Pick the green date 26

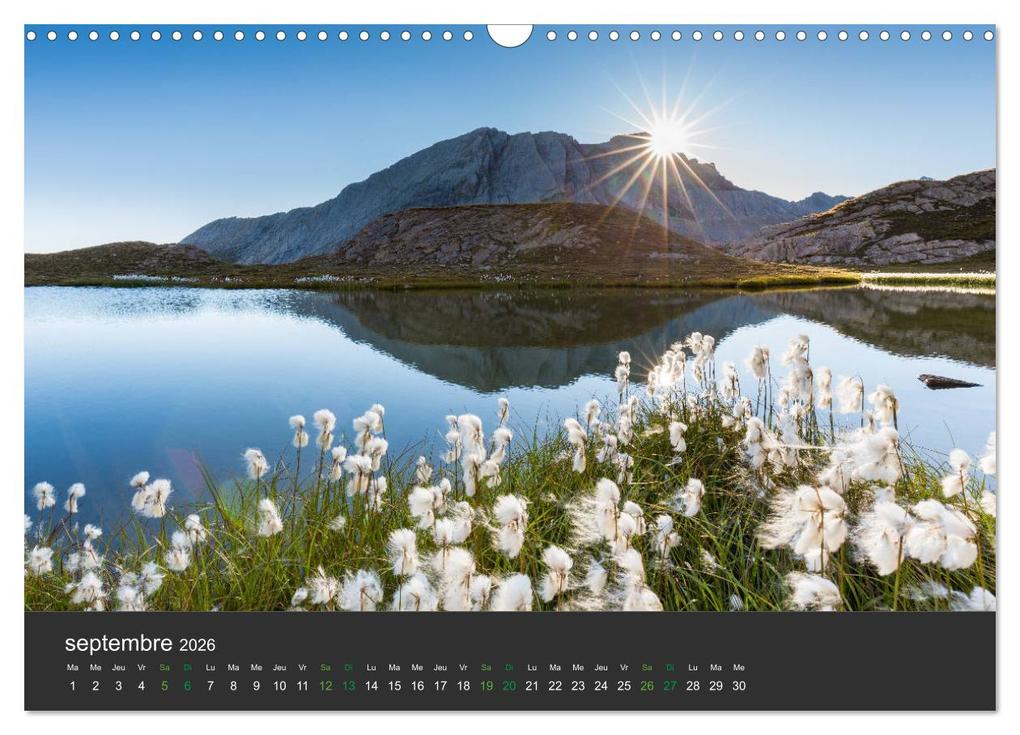[x=647, y=686]
